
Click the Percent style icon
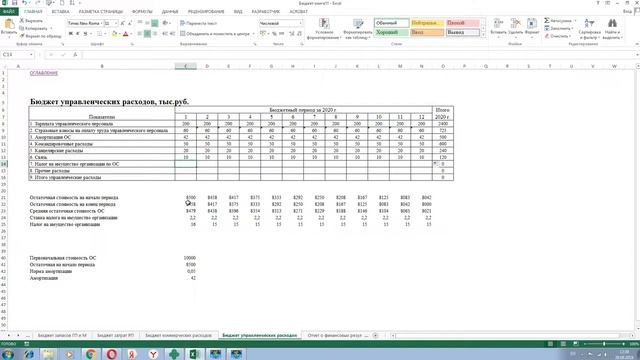[274, 34]
